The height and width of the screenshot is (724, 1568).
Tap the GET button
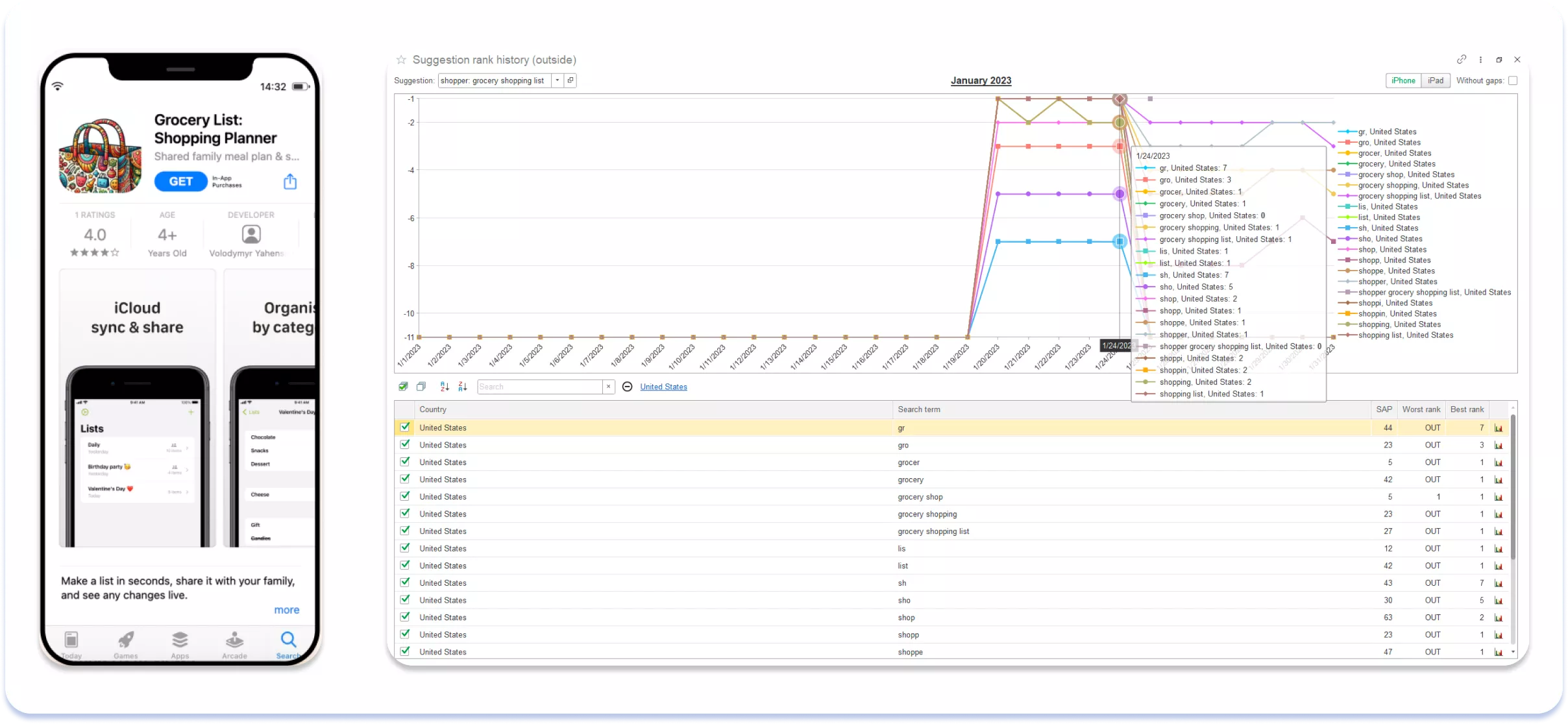(x=181, y=182)
